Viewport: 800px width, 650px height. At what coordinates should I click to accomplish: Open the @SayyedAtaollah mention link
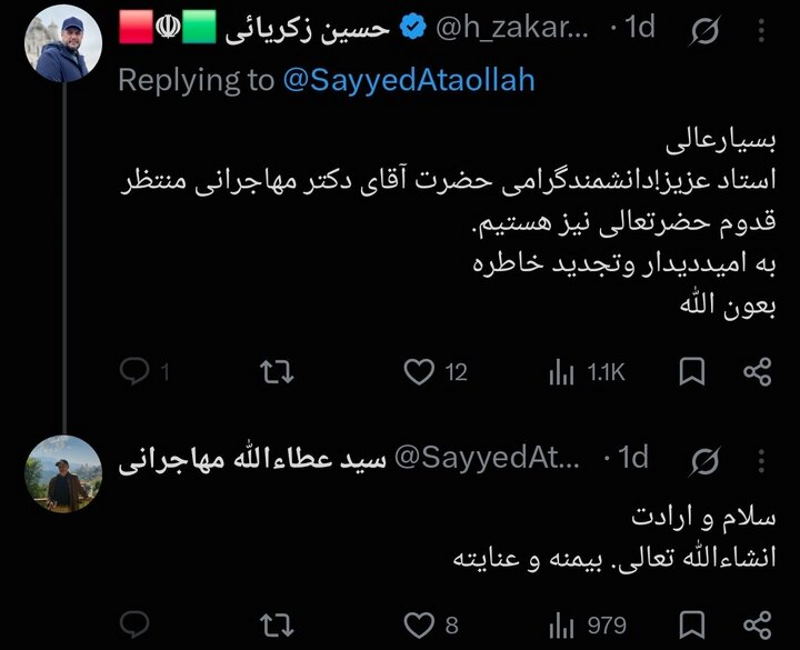409,80
